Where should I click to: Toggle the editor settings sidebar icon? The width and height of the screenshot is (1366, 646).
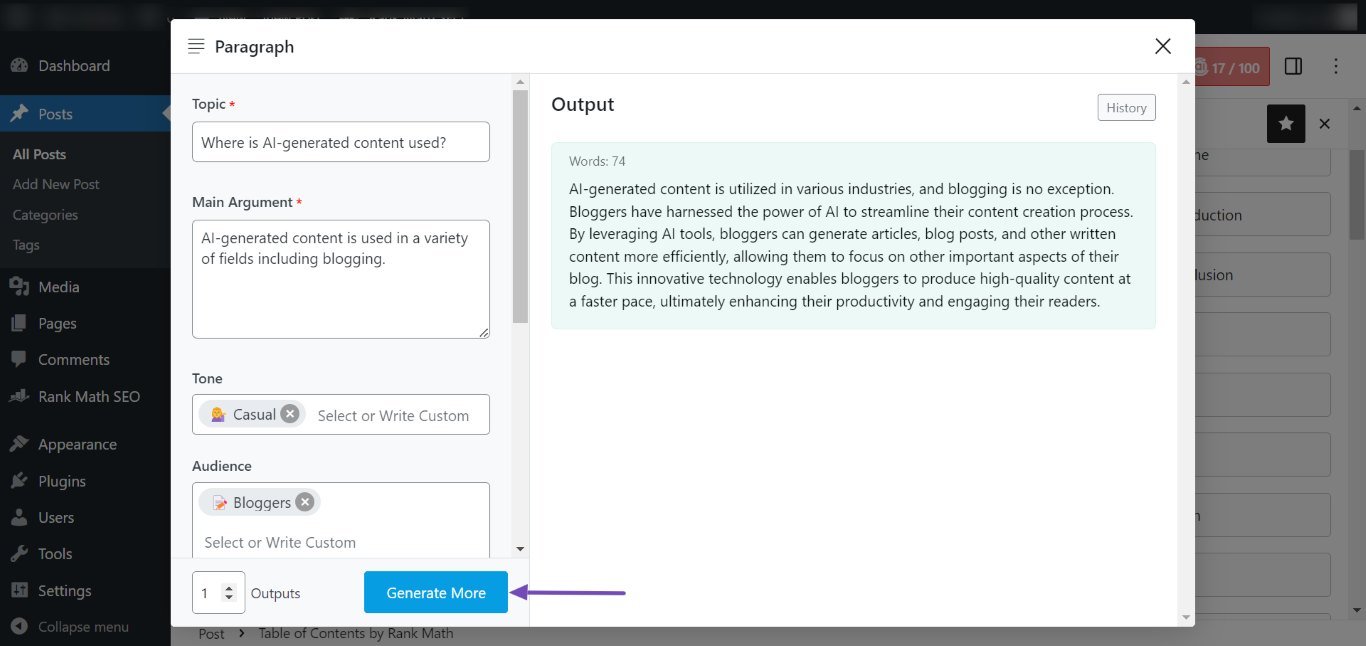(1293, 66)
